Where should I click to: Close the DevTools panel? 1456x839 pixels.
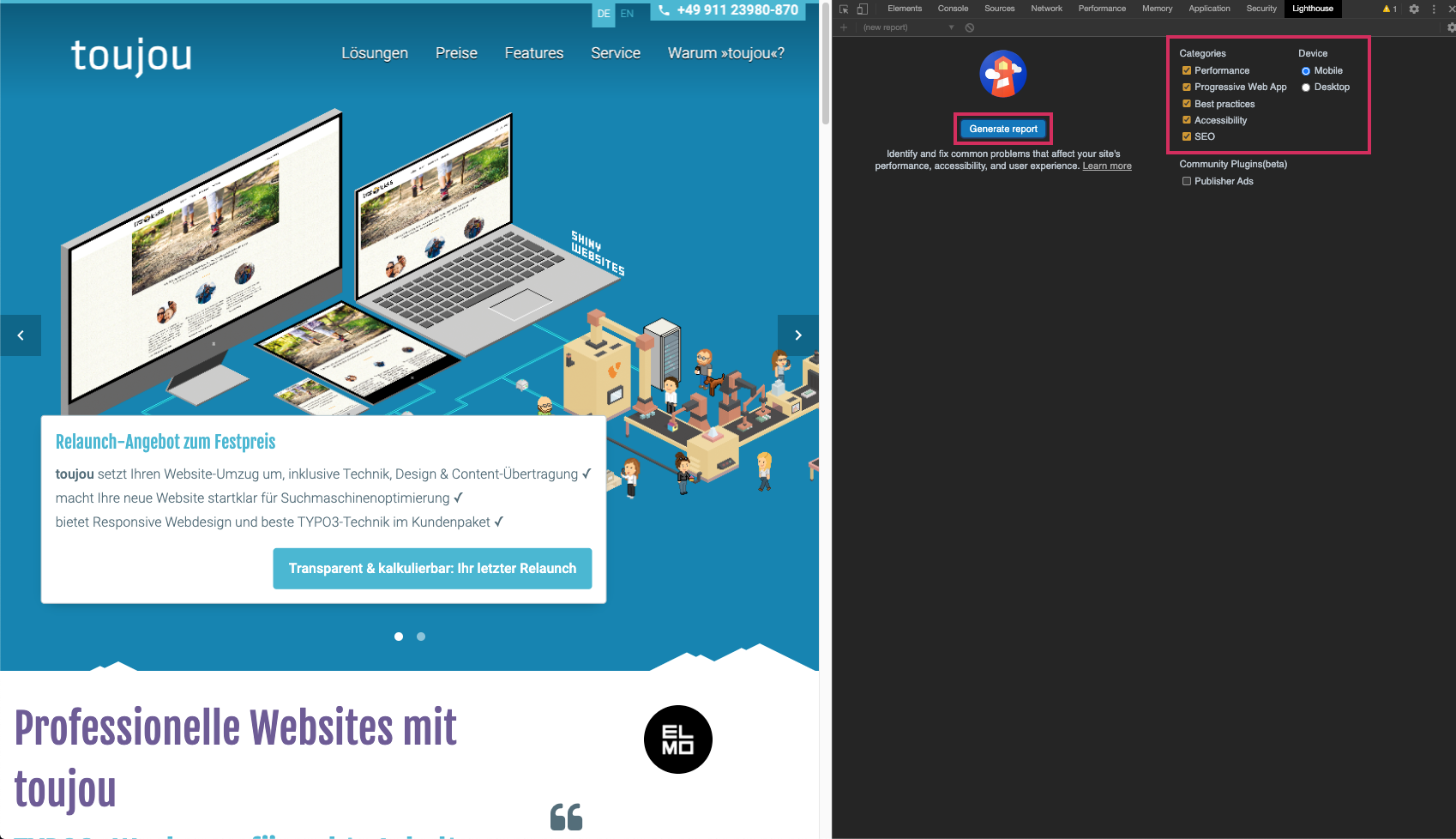1451,9
